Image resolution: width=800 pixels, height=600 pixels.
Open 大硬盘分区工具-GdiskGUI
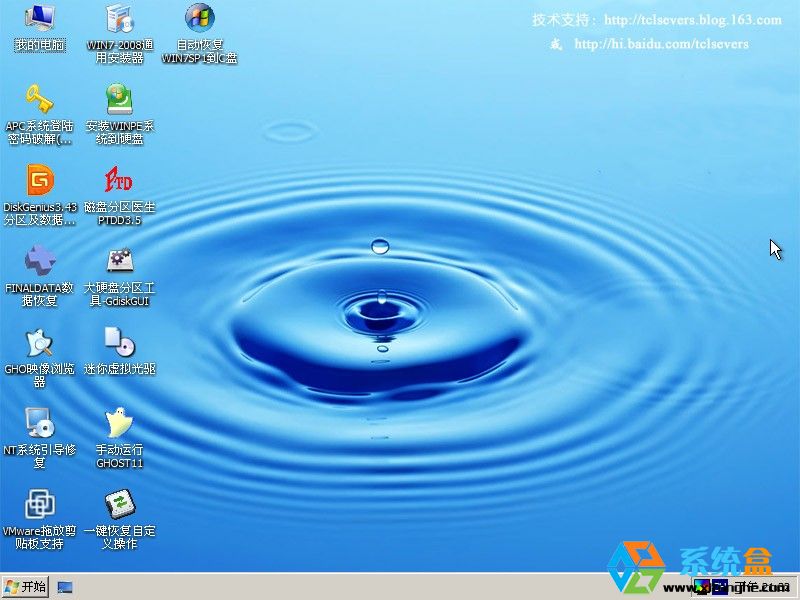click(x=118, y=262)
